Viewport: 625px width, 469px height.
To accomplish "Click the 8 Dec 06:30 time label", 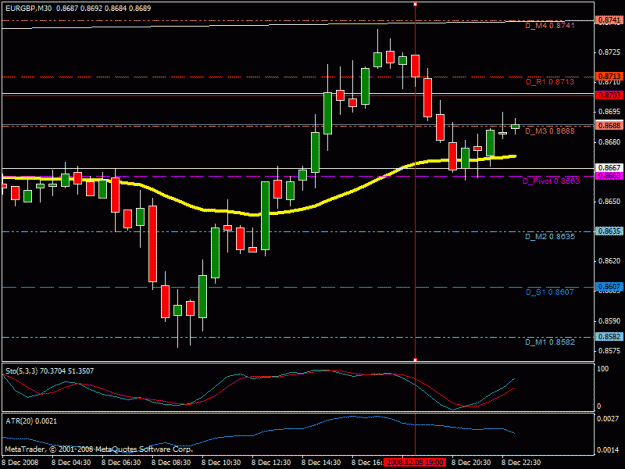I will tap(121, 463).
